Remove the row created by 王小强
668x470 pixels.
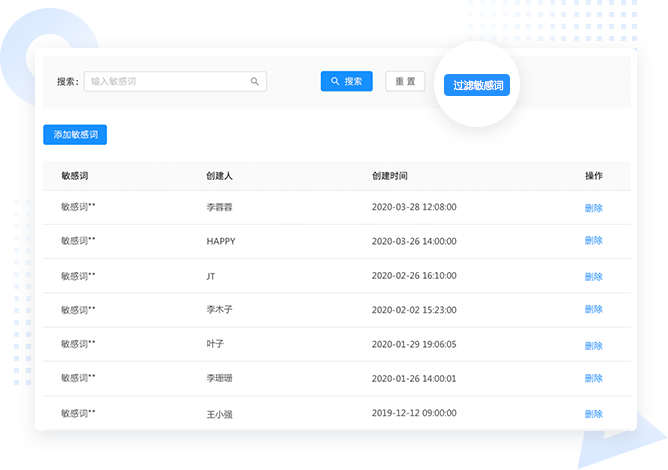pyautogui.click(x=593, y=413)
